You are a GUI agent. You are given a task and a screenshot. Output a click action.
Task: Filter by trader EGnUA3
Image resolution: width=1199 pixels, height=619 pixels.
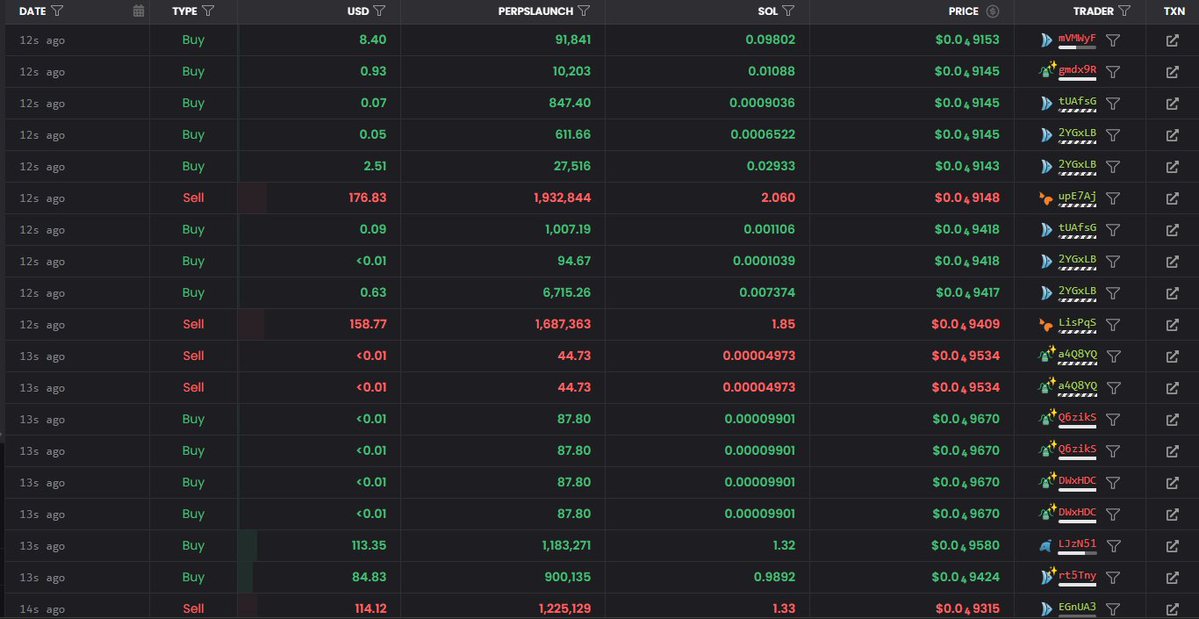coord(1113,609)
